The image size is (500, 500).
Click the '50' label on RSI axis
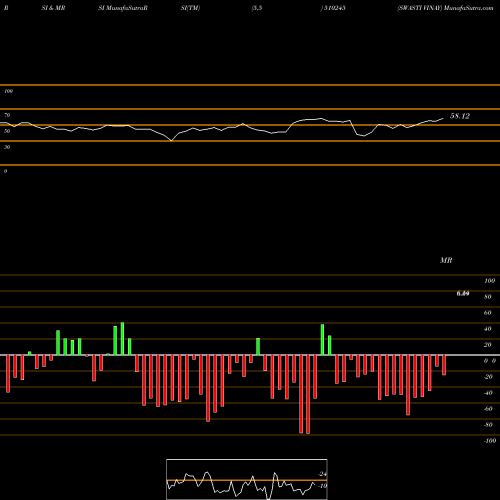click(x=7, y=131)
